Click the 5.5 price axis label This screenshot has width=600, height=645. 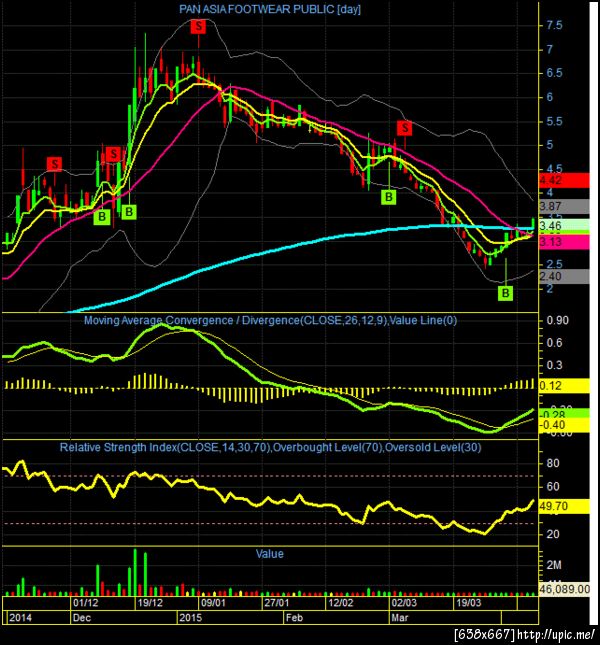pyautogui.click(x=554, y=121)
